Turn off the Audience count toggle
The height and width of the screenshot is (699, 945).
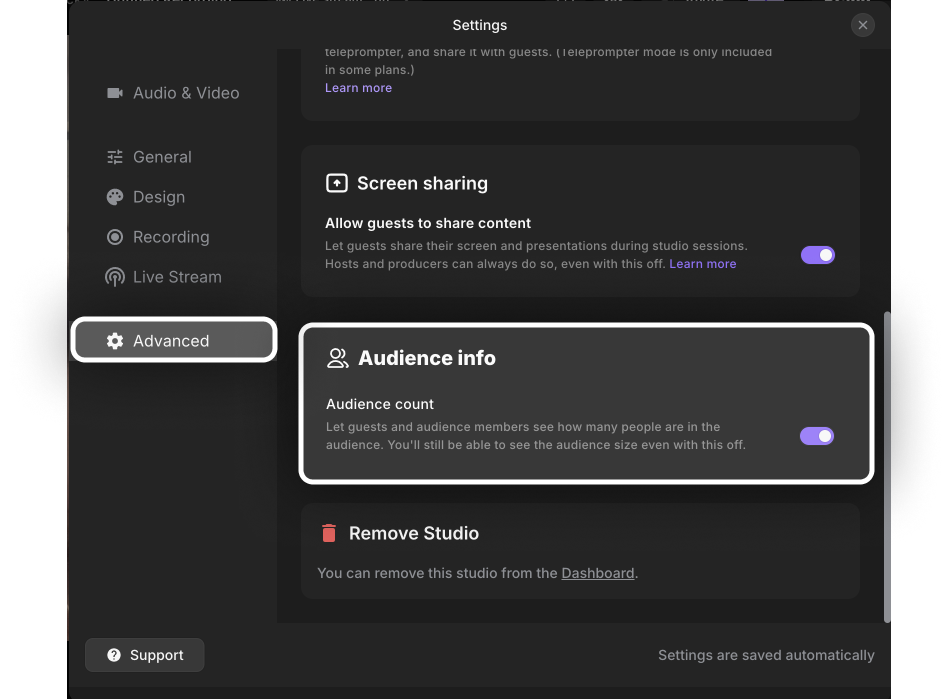click(816, 436)
